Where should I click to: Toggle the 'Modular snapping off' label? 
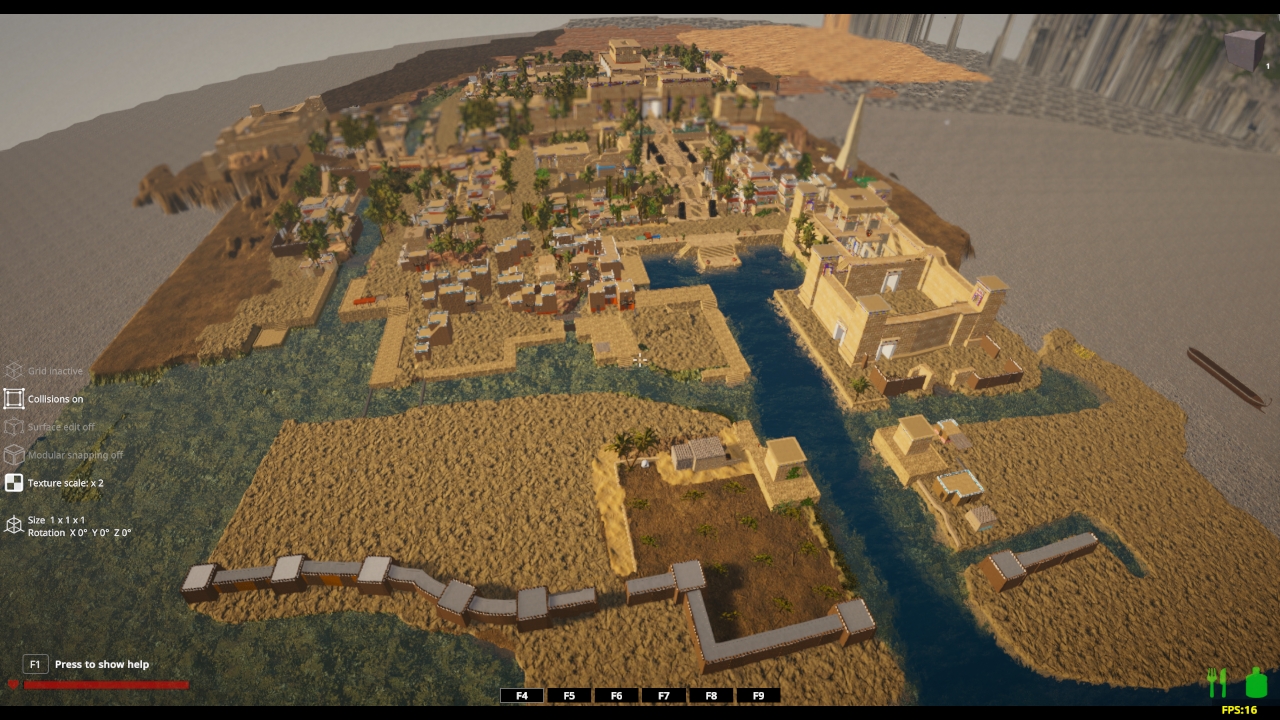point(75,455)
